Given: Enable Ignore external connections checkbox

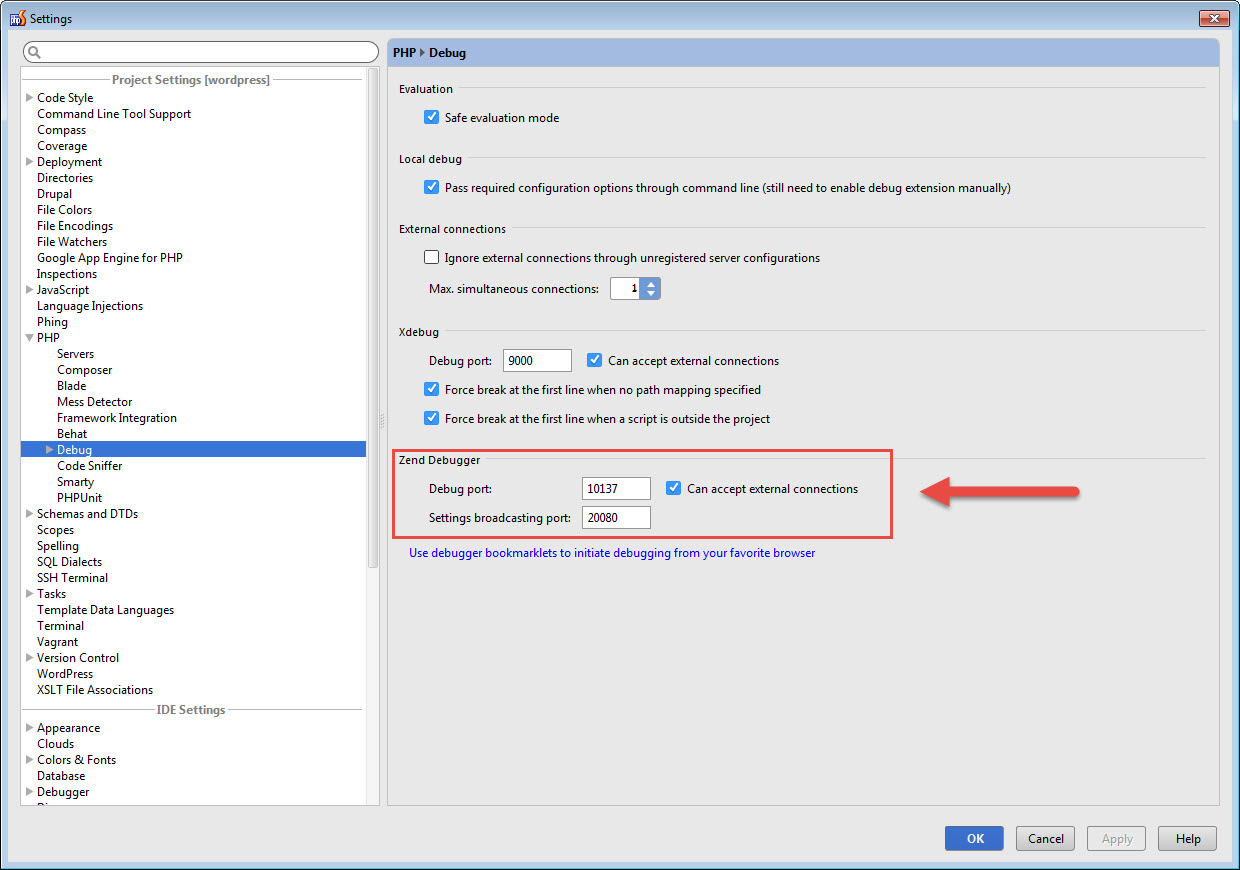Looking at the screenshot, I should pyautogui.click(x=432, y=258).
